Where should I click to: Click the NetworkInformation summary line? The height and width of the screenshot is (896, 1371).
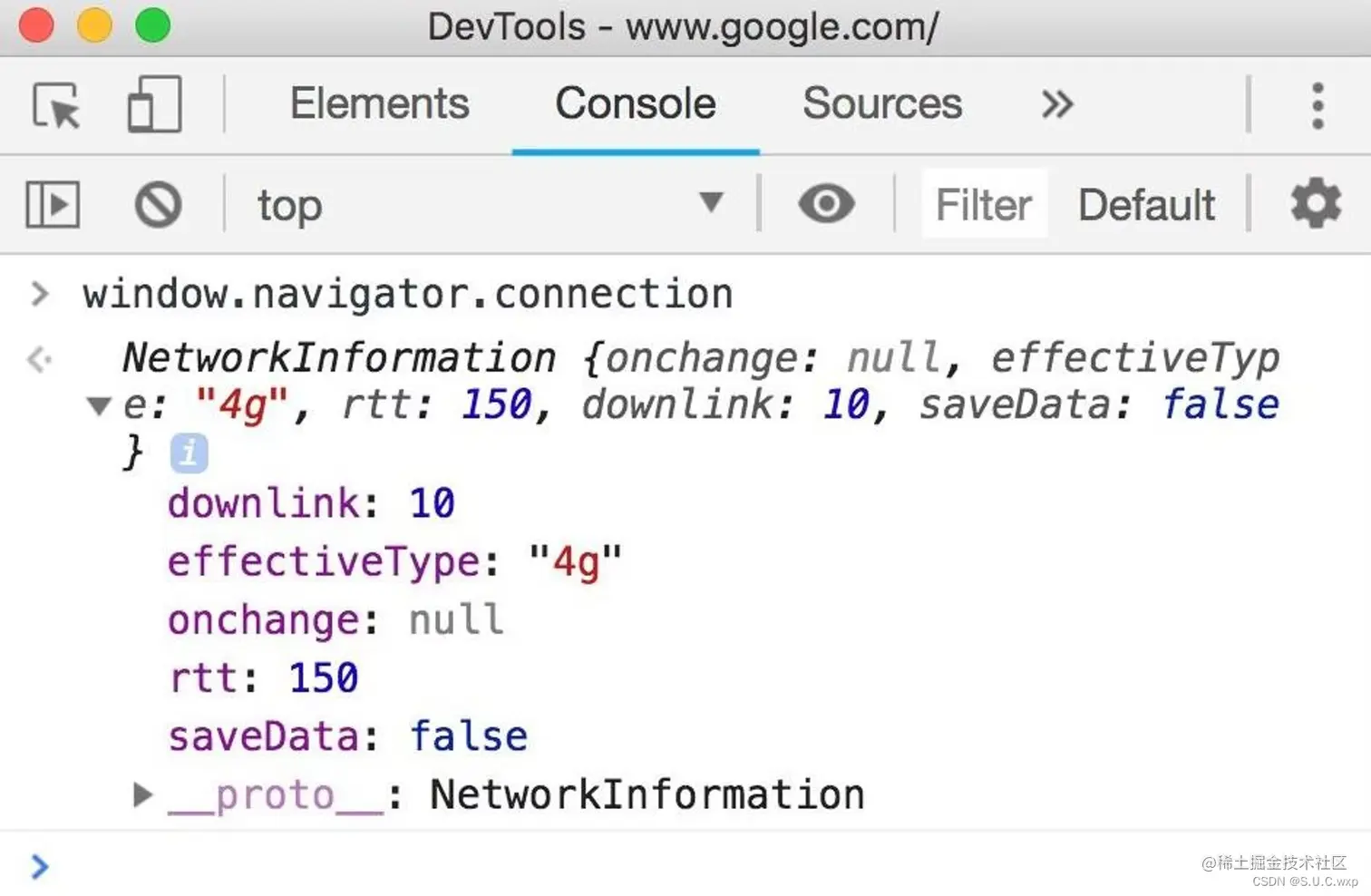tap(700, 404)
